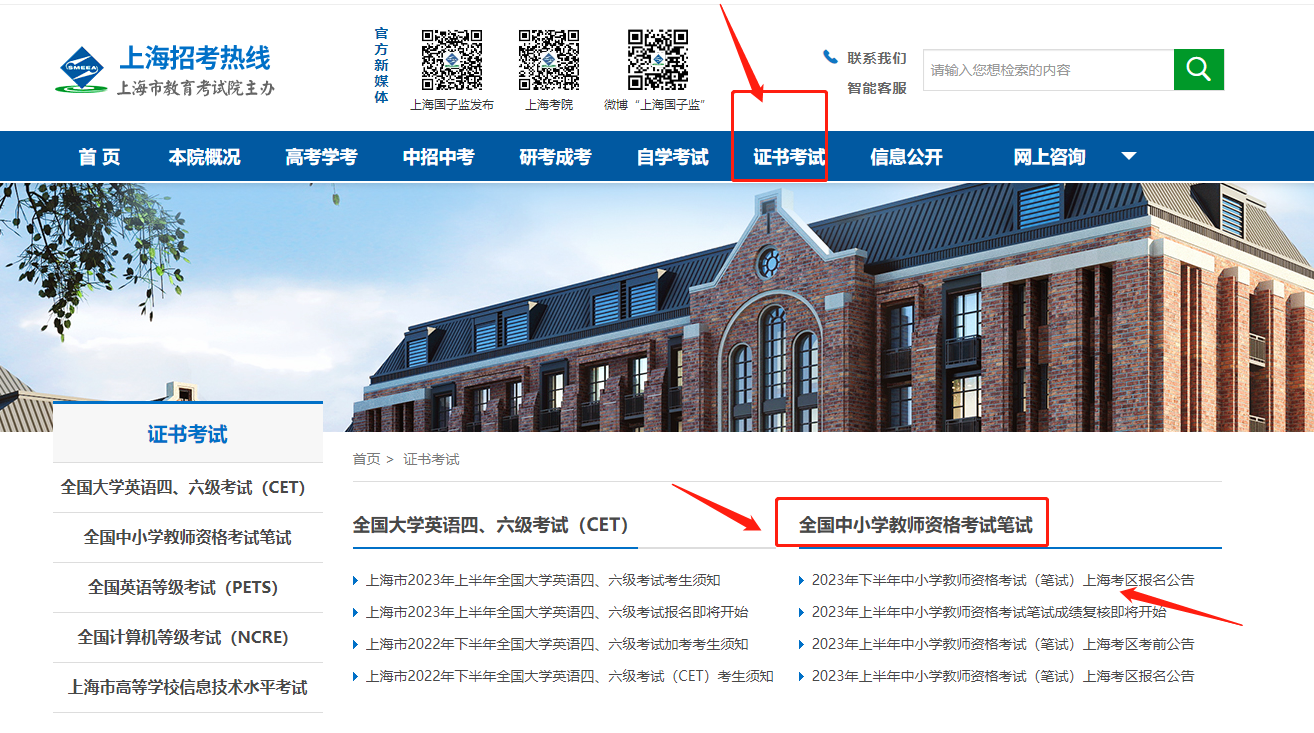Screen dimensions: 1314x733
Task: Click the 上海考院 QR code
Action: point(549,60)
